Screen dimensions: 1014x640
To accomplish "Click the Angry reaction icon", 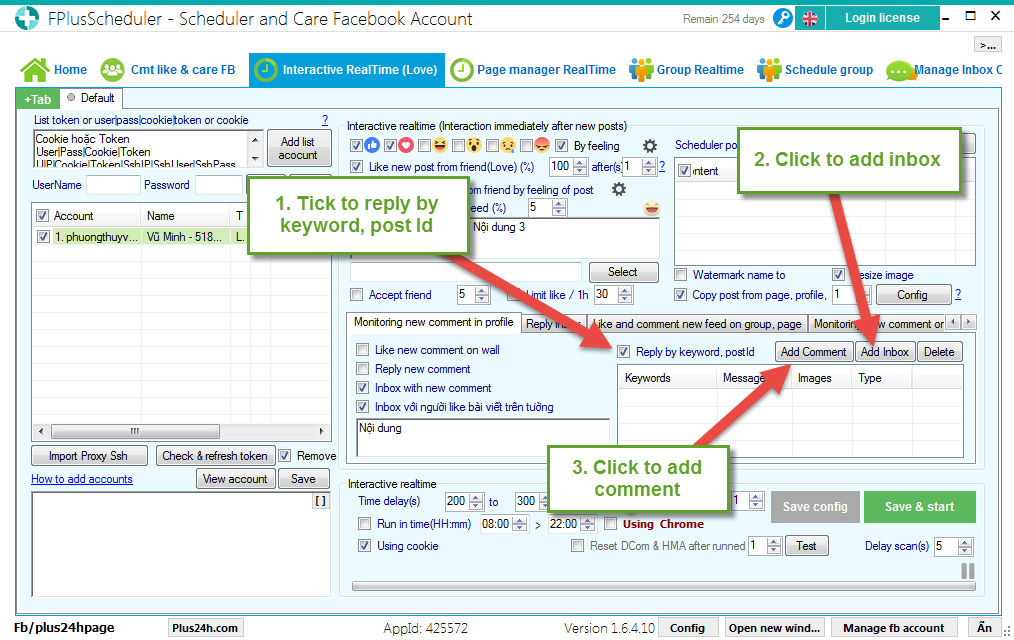I will click(542, 145).
